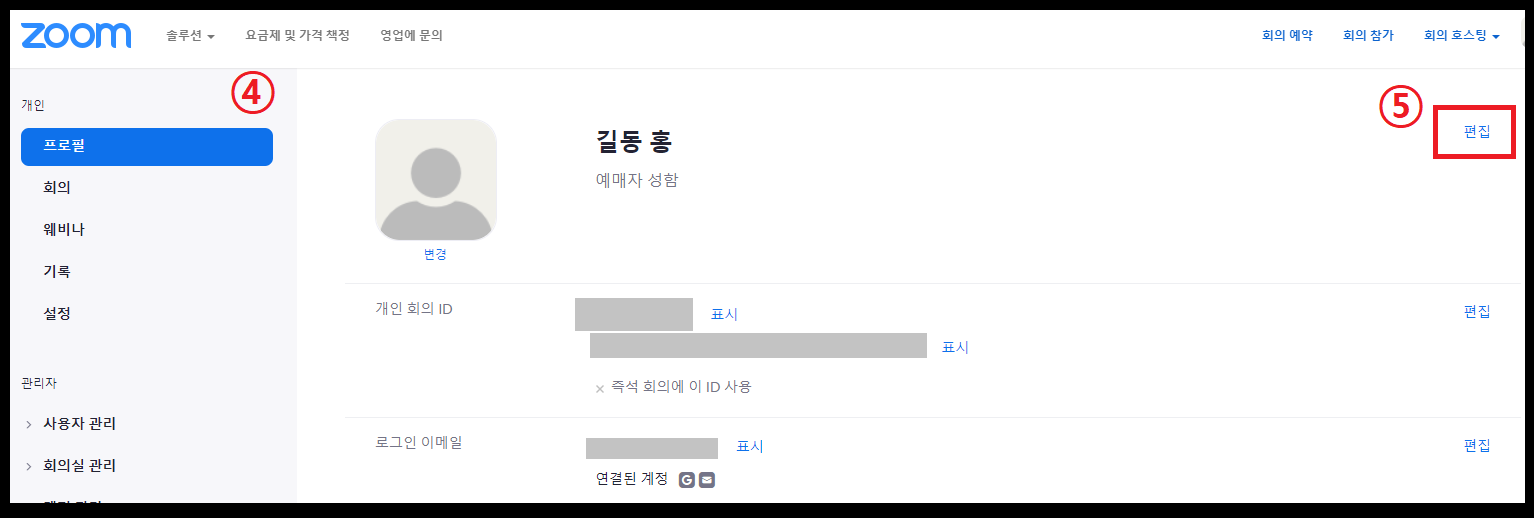This screenshot has height=518, width=1534.
Task: Open the 회의 호스팅 dropdown
Action: coord(1461,36)
